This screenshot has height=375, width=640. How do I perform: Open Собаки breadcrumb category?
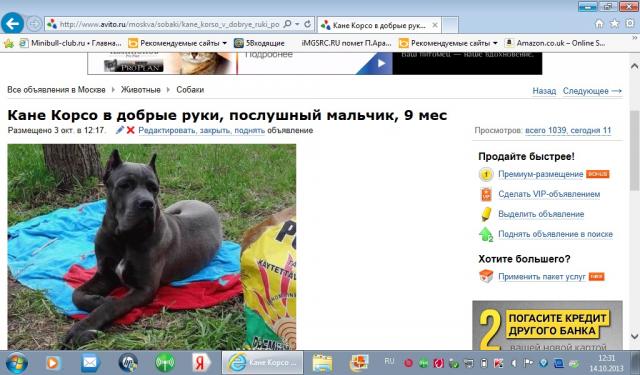point(190,90)
